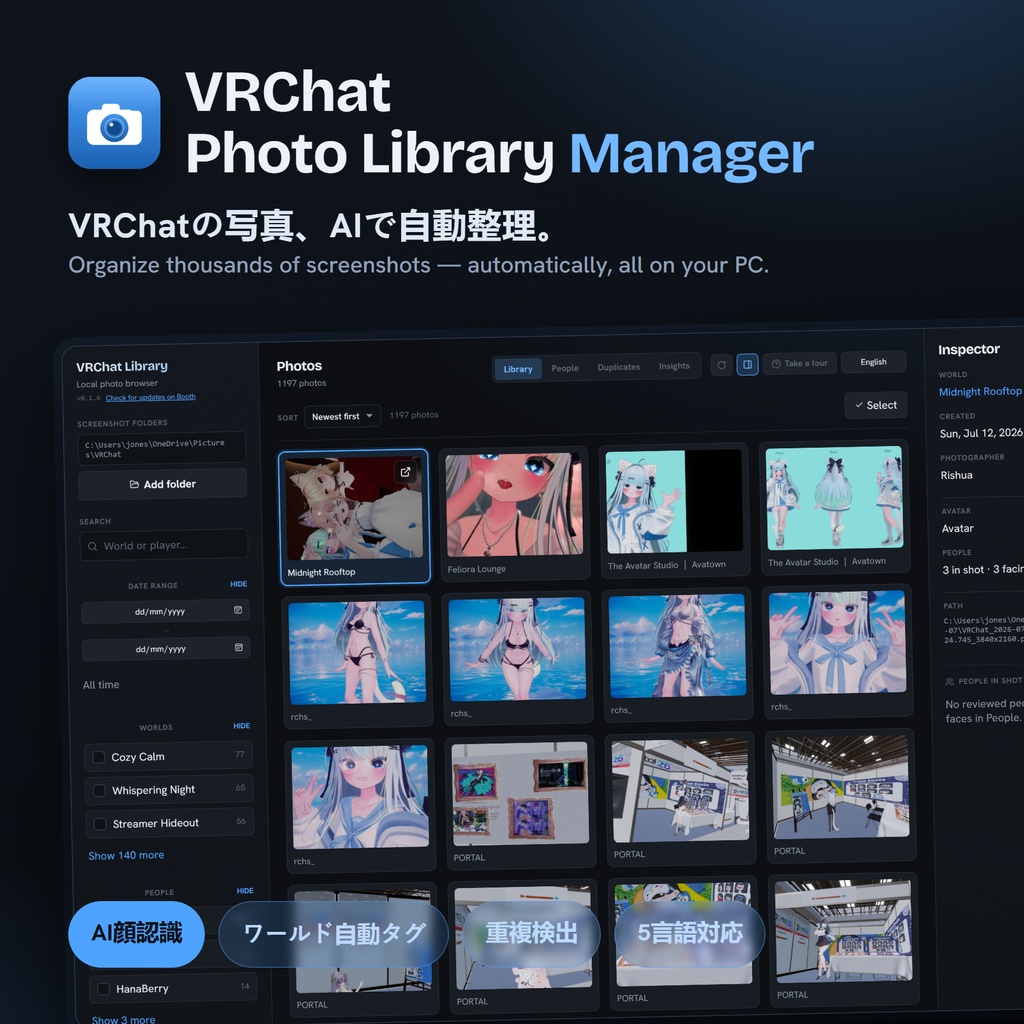Click the 5言語対応 pill
1024x1024 pixels.
click(690, 934)
